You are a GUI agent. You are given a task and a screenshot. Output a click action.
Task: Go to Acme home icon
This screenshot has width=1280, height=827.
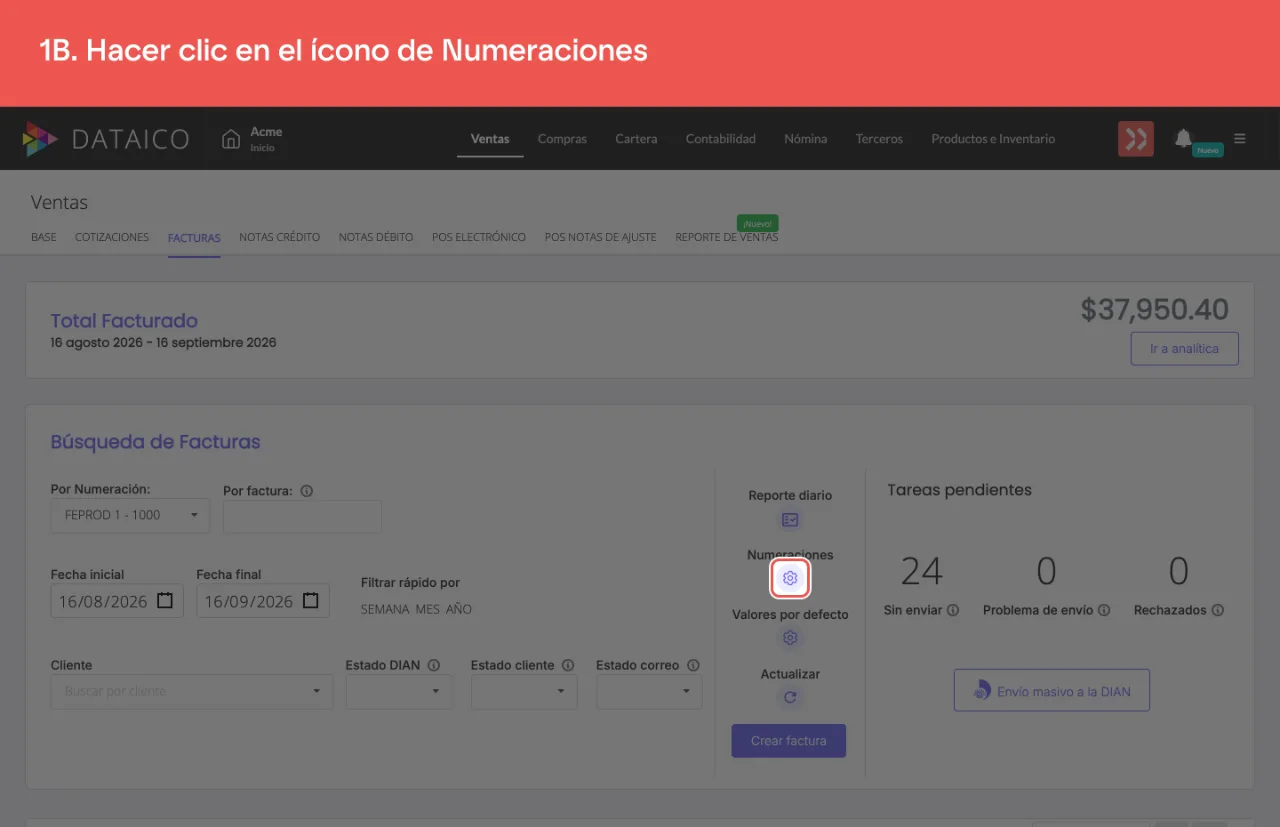231,139
